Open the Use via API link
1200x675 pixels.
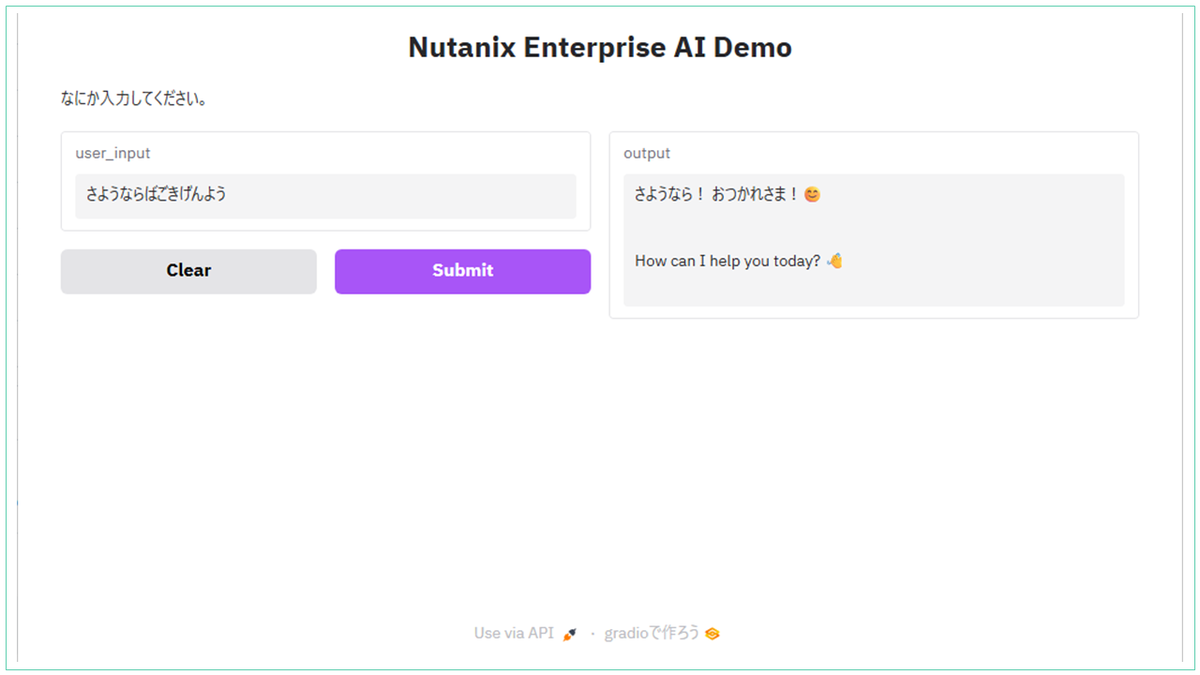[525, 633]
